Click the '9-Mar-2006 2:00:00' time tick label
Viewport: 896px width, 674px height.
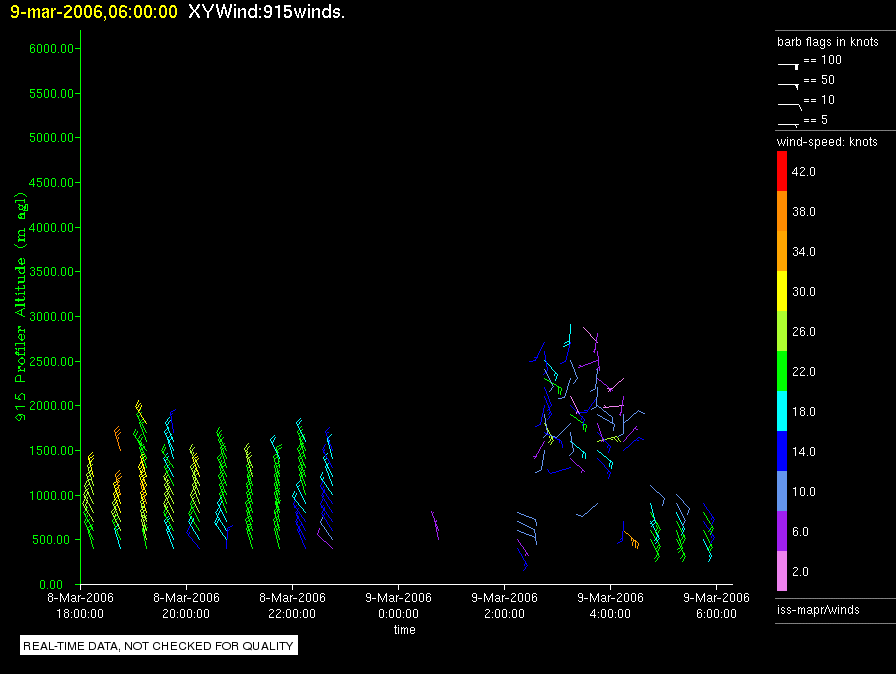pos(504,605)
